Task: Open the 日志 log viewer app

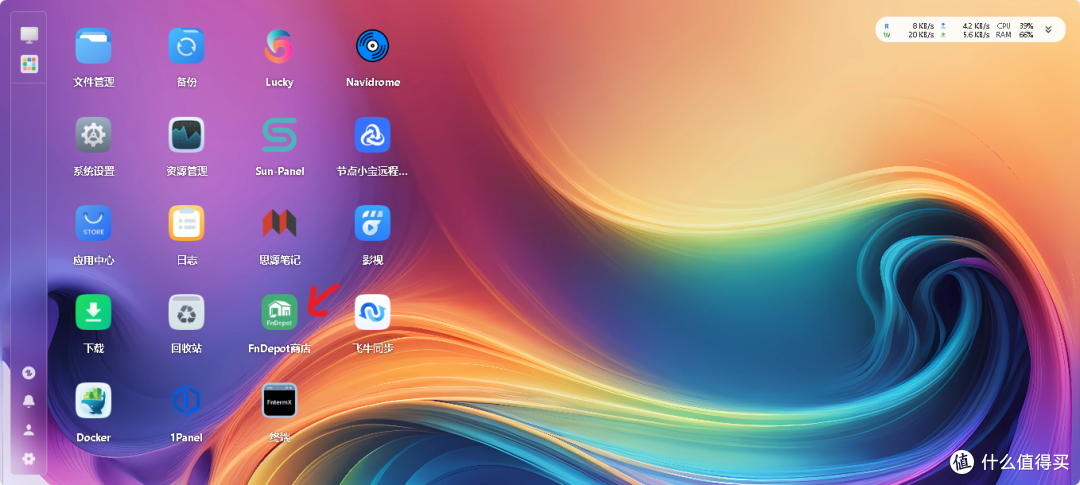Action: pos(186,223)
